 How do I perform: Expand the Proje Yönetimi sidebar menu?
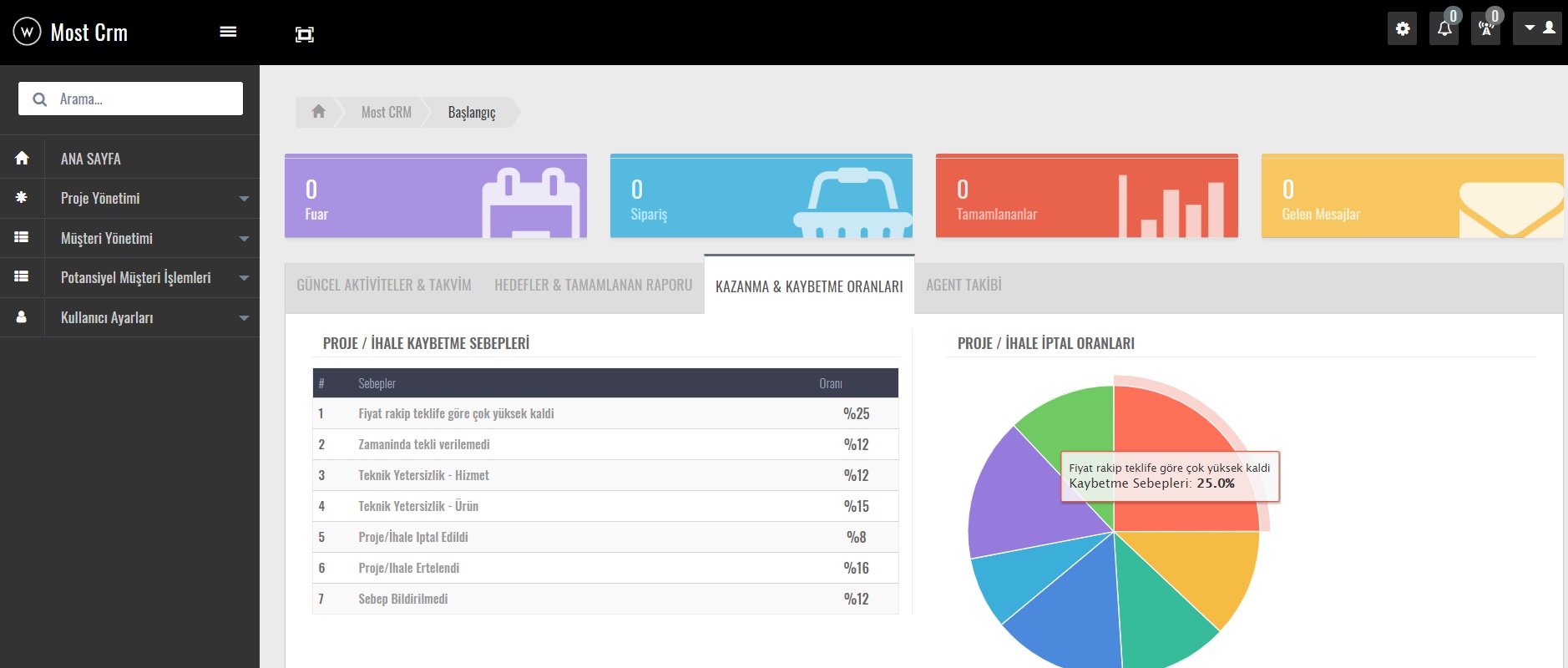[x=129, y=199]
